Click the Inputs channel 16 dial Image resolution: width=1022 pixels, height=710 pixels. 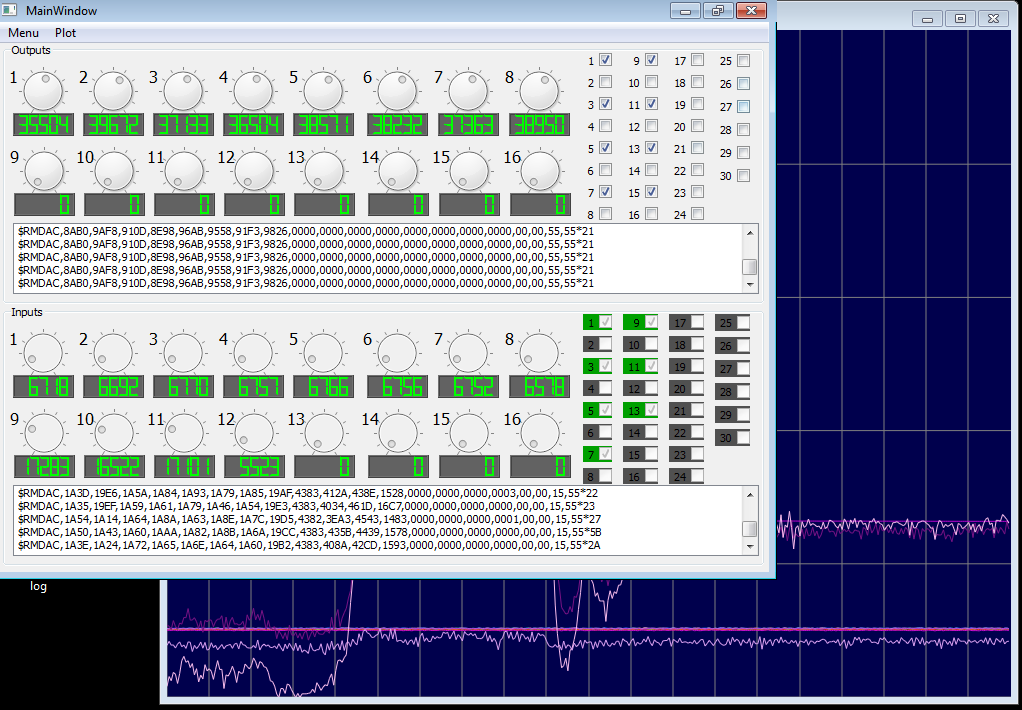(x=540, y=432)
